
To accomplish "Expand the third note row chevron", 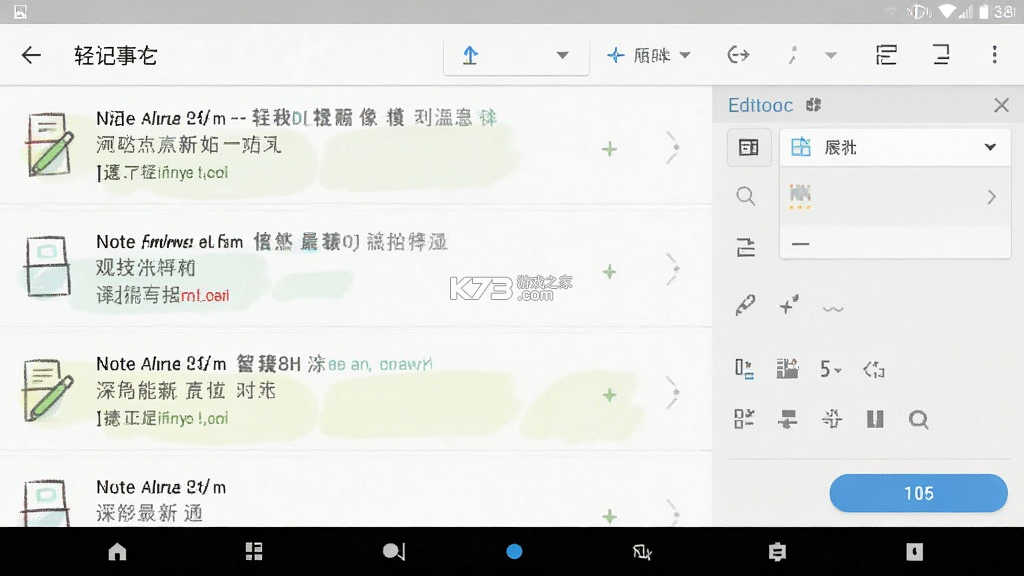I will point(673,392).
